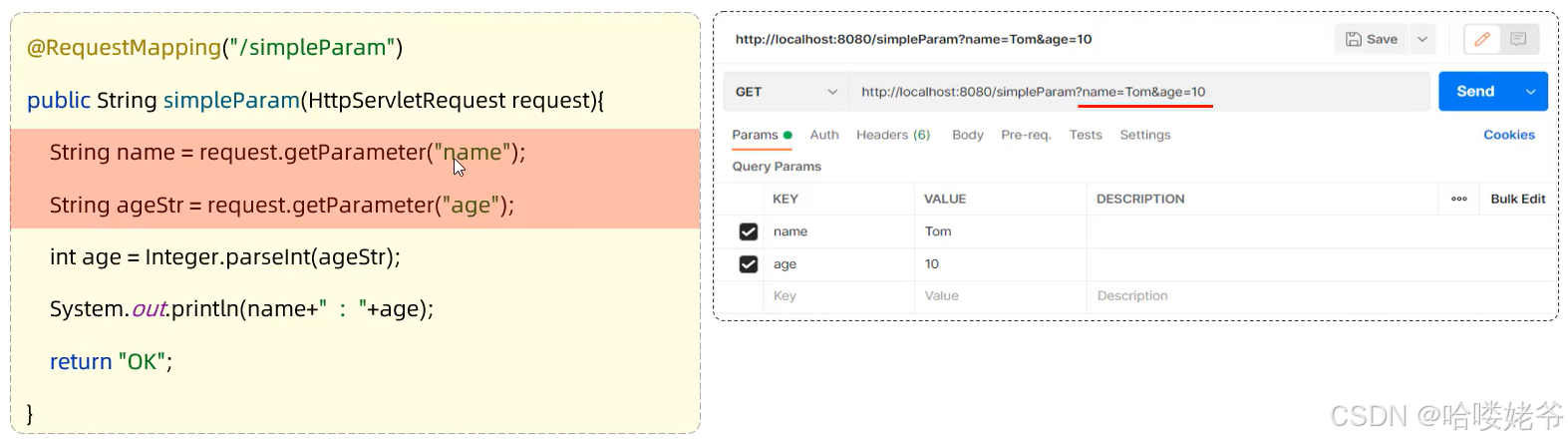1568x443 pixels.
Task: Click the 'Tom' value cell
Action: click(1001, 231)
